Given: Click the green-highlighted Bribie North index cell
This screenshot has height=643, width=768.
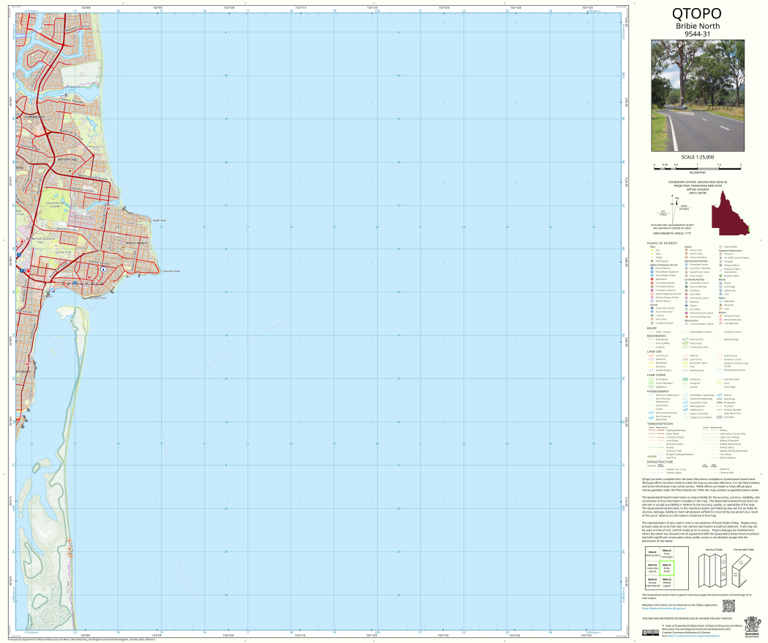Looking at the screenshot, I should (667, 568).
